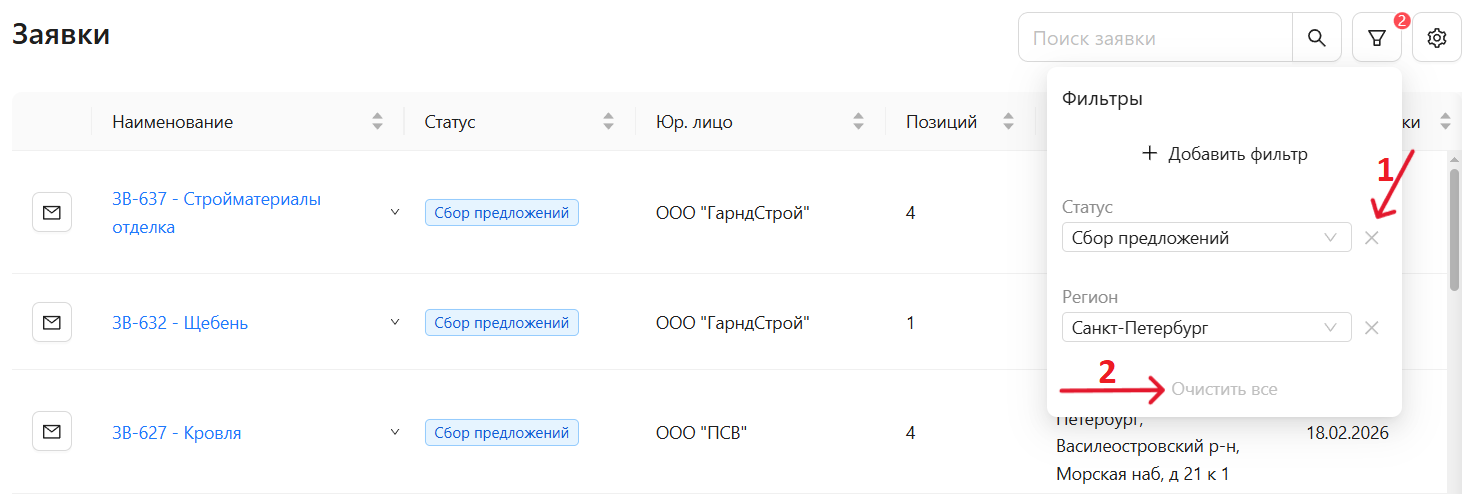Viewport: 1476px width, 494px height.
Task: Open table settings gear icon
Action: click(x=1437, y=38)
